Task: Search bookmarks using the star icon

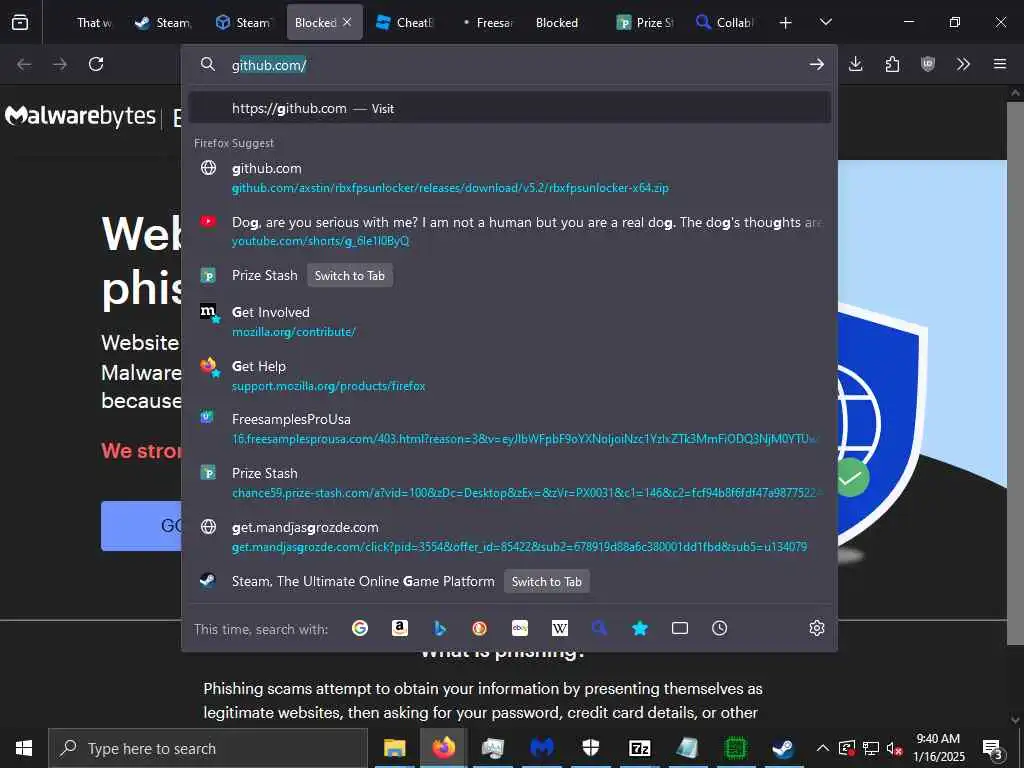Action: [x=640, y=628]
